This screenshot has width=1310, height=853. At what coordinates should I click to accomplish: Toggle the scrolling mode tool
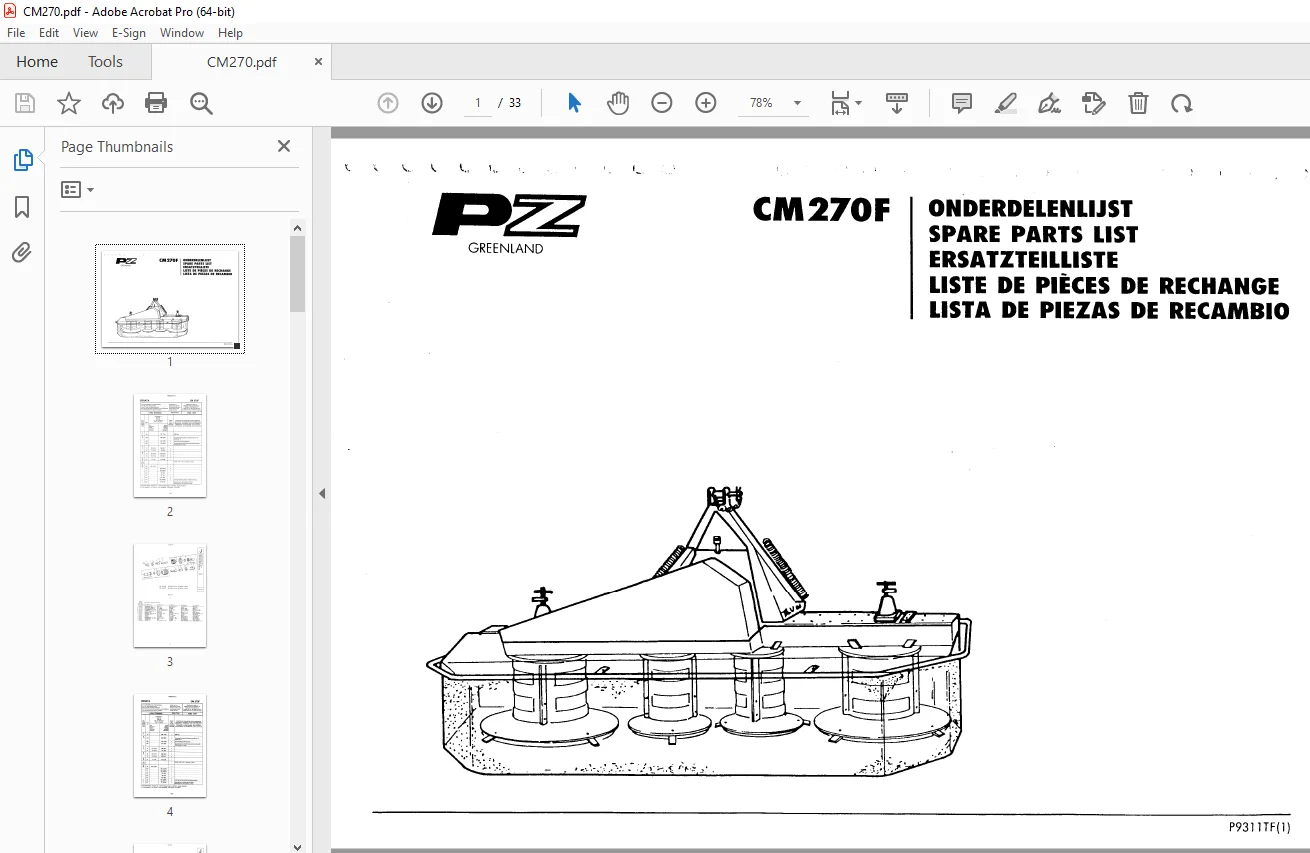tap(896, 103)
